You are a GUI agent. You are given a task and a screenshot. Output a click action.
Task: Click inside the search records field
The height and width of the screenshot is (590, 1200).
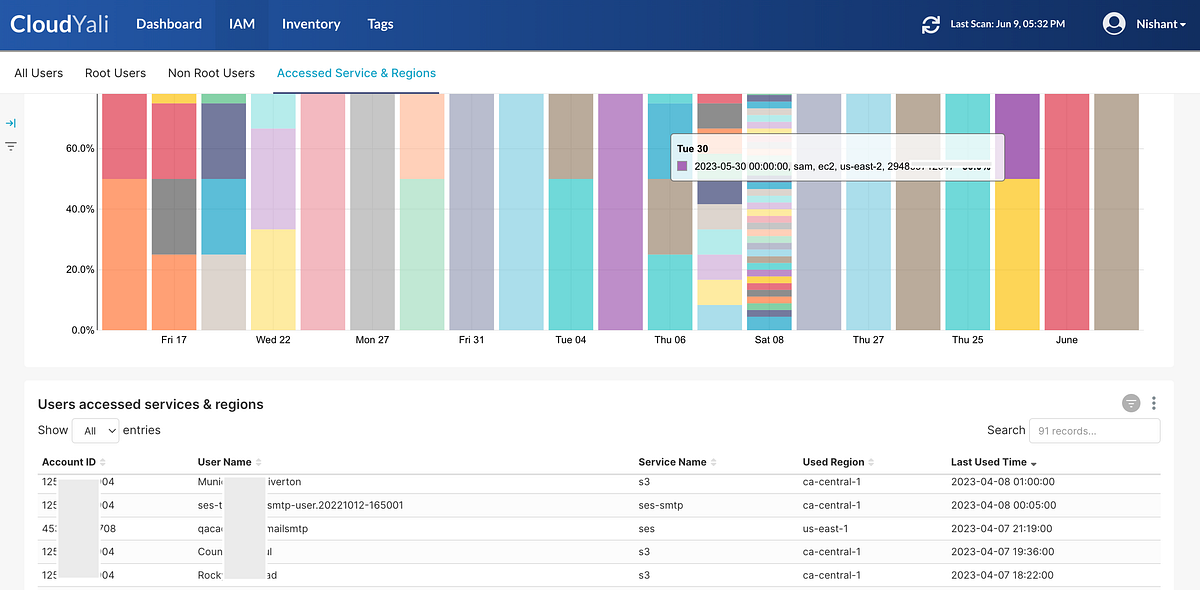click(1094, 430)
